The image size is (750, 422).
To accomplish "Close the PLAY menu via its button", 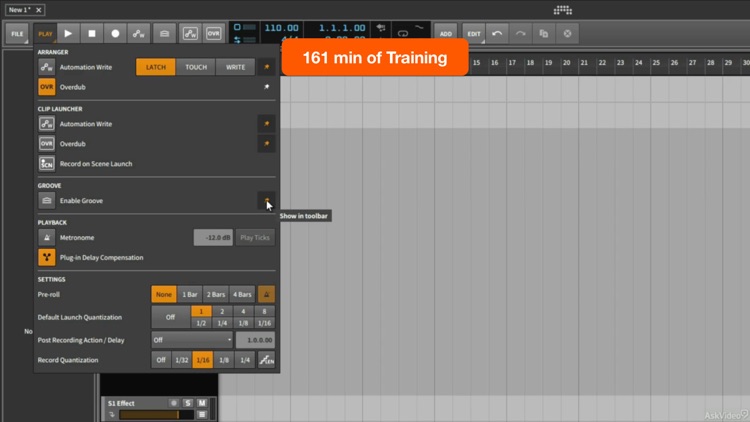I will click(x=45, y=33).
